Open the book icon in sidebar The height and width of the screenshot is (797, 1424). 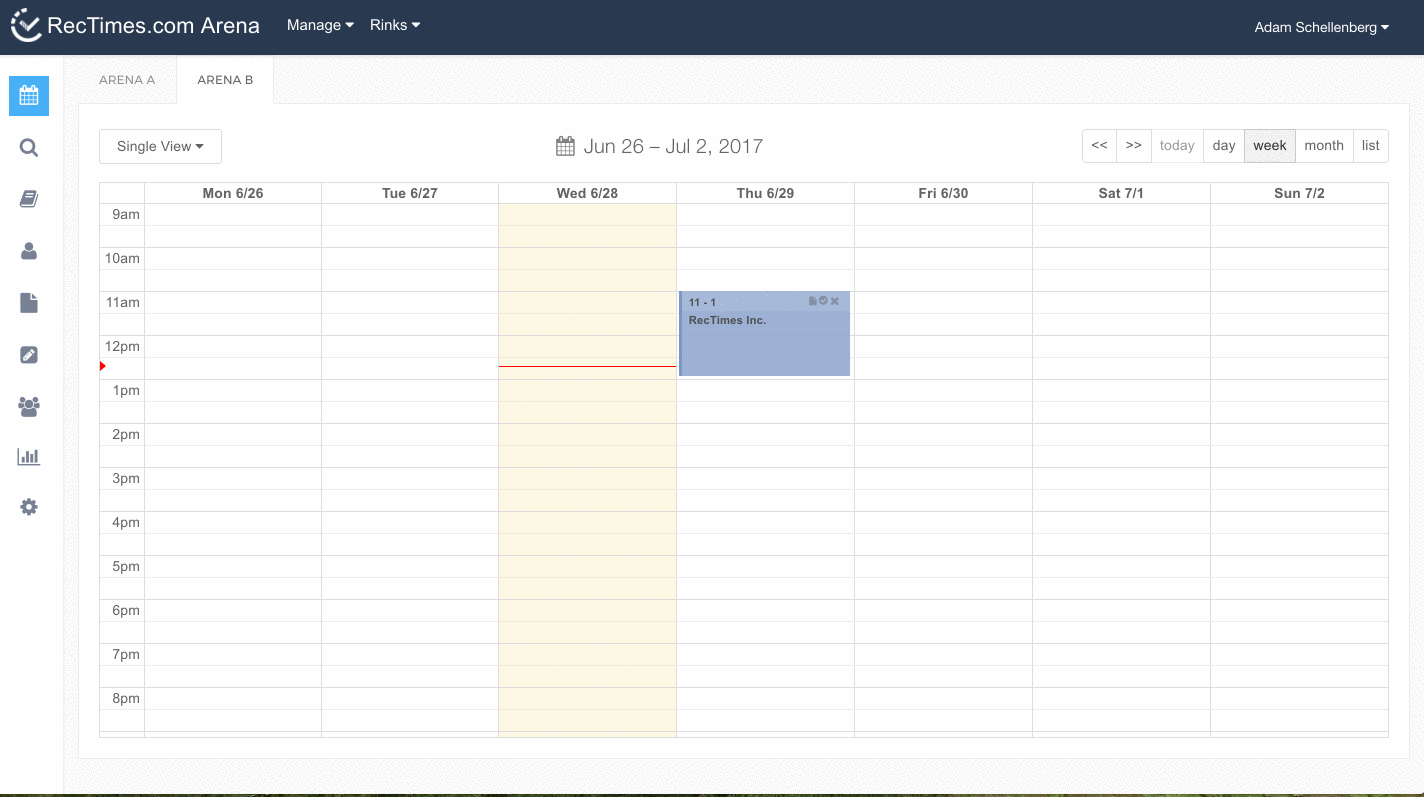point(29,199)
